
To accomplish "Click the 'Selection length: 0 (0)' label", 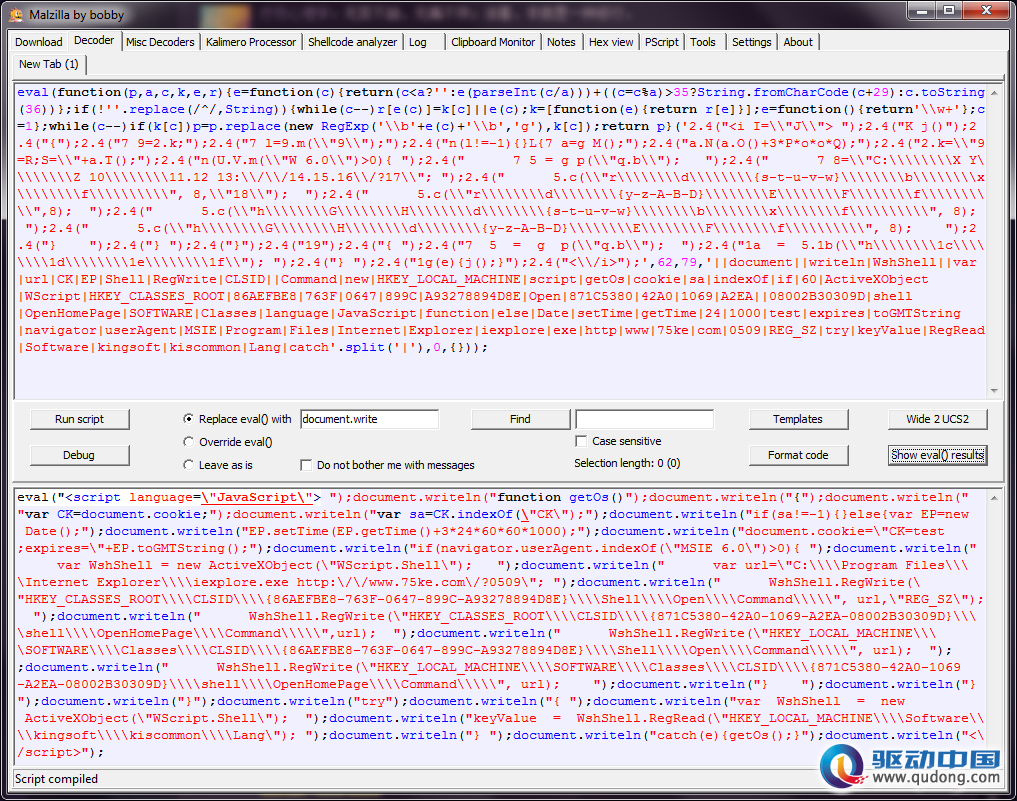I will coord(627,463).
